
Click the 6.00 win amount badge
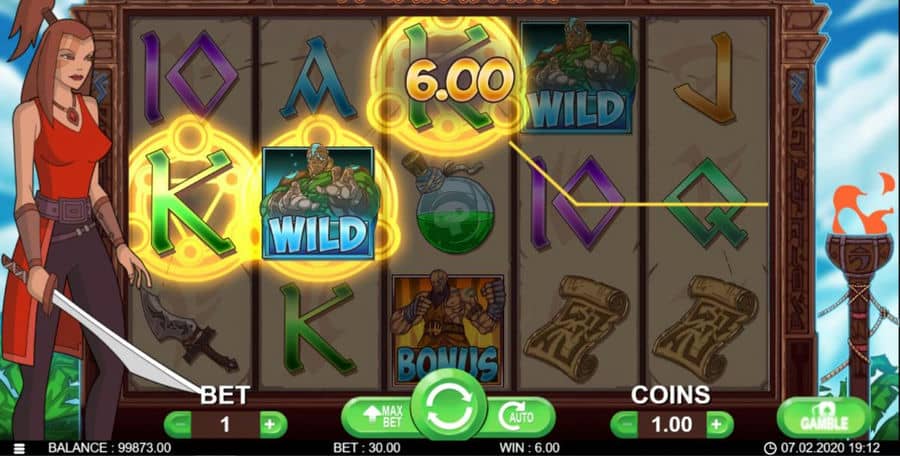coord(459,81)
